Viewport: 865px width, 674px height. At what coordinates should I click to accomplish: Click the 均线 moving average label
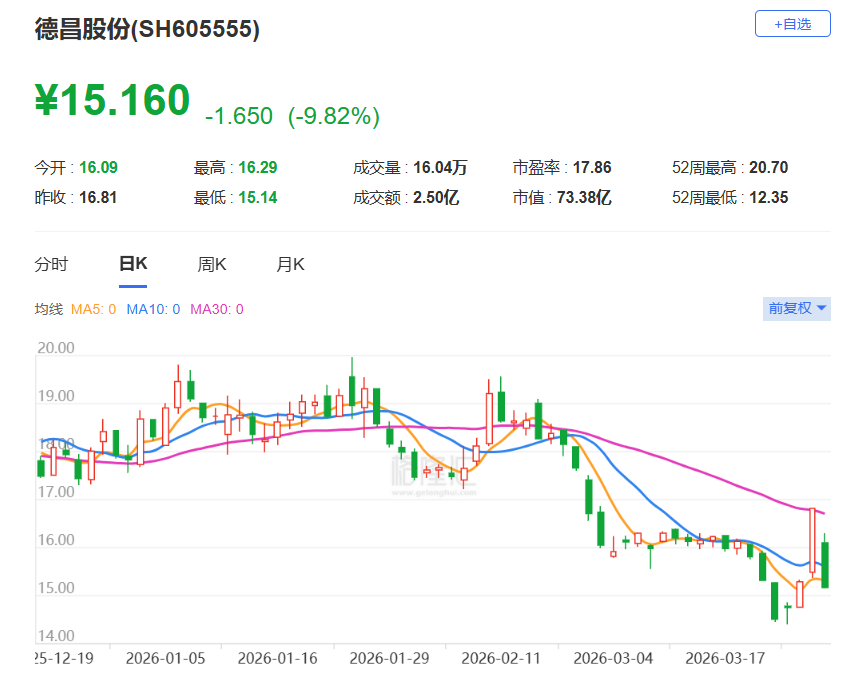tap(49, 309)
